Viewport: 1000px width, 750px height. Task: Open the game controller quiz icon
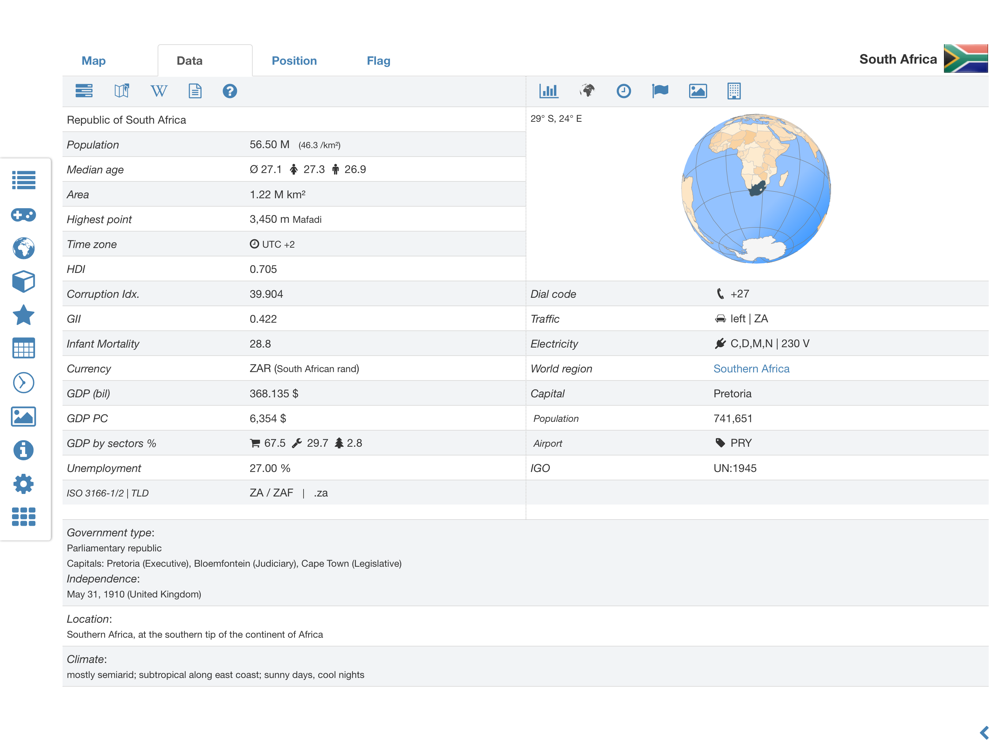pos(24,214)
